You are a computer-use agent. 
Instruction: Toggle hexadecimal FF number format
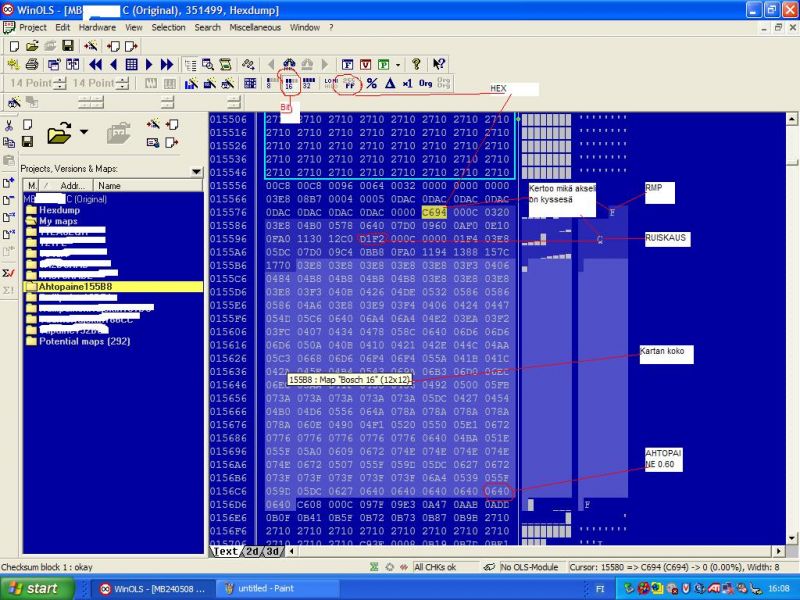coord(349,83)
